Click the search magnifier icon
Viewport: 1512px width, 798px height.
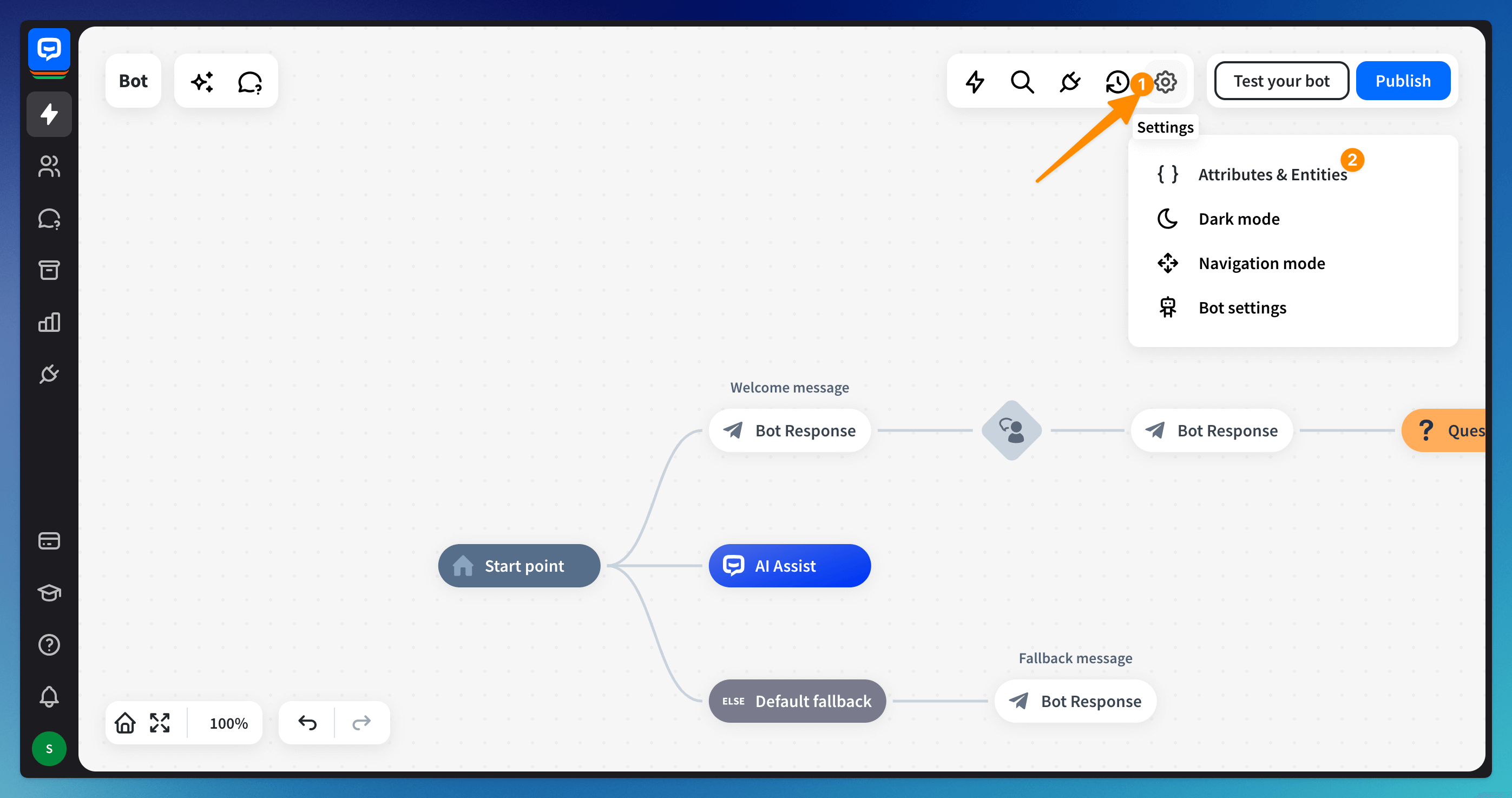coord(1022,82)
